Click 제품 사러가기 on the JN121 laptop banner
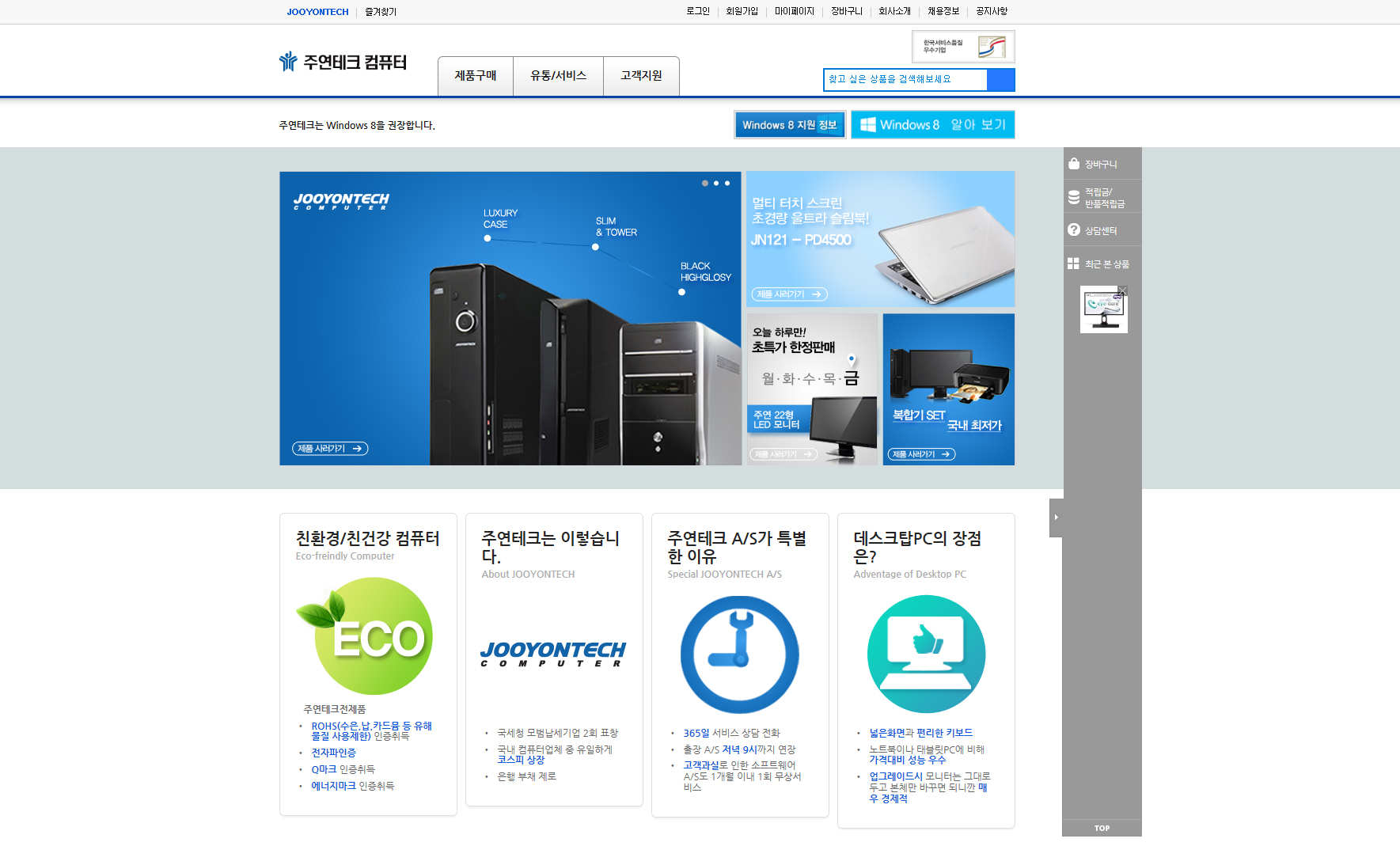This screenshot has height=846, width=1400. [x=789, y=294]
